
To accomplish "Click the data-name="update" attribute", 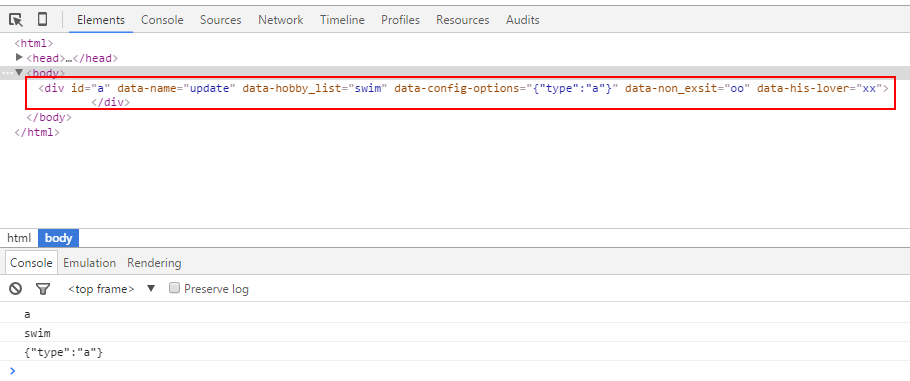I will [x=176, y=88].
